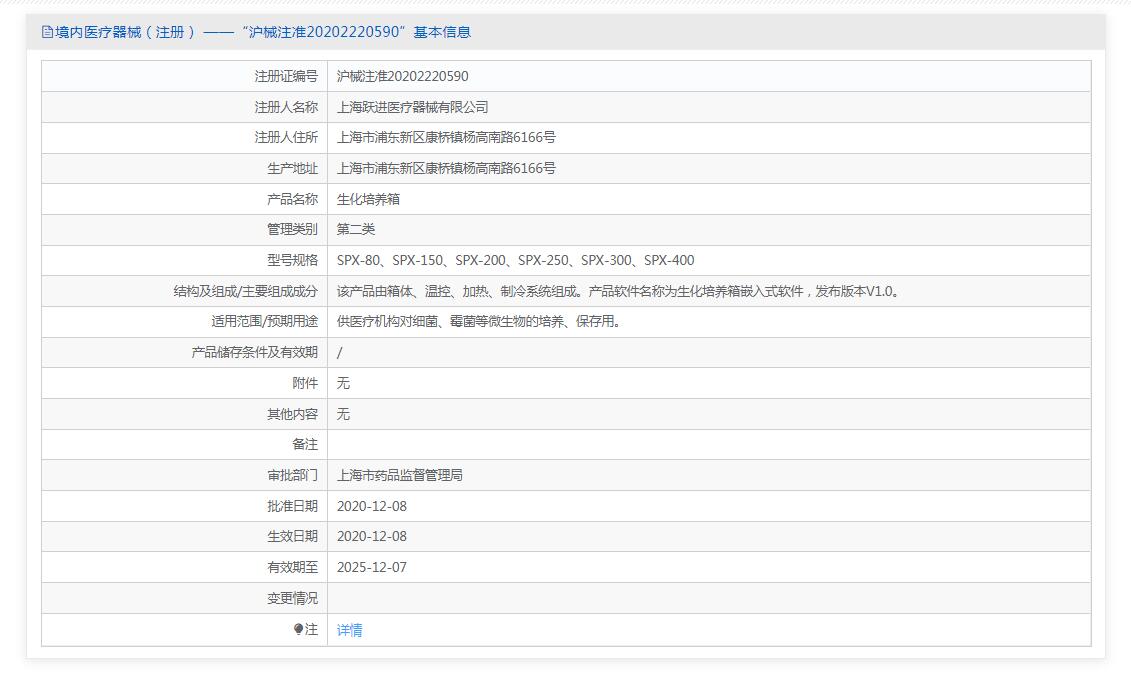Select registration number value 沪械注准20202220590 in the table
1131x676 pixels.
pyautogui.click(x=402, y=76)
